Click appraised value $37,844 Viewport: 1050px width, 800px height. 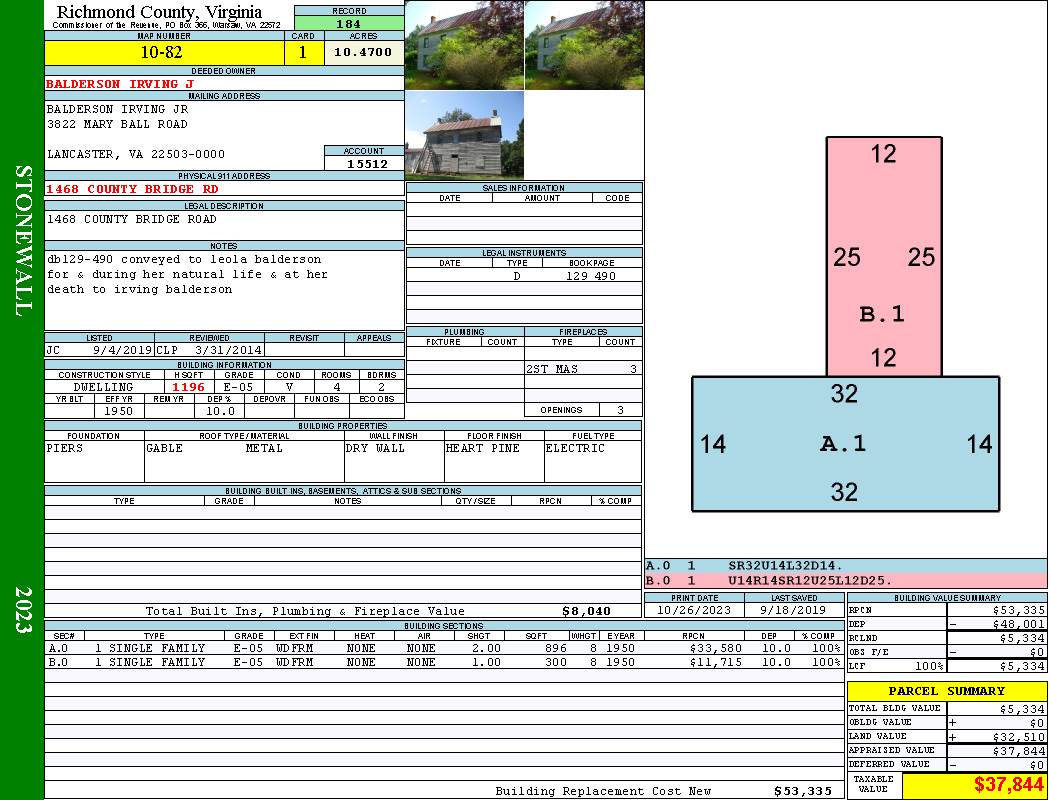(1019, 750)
